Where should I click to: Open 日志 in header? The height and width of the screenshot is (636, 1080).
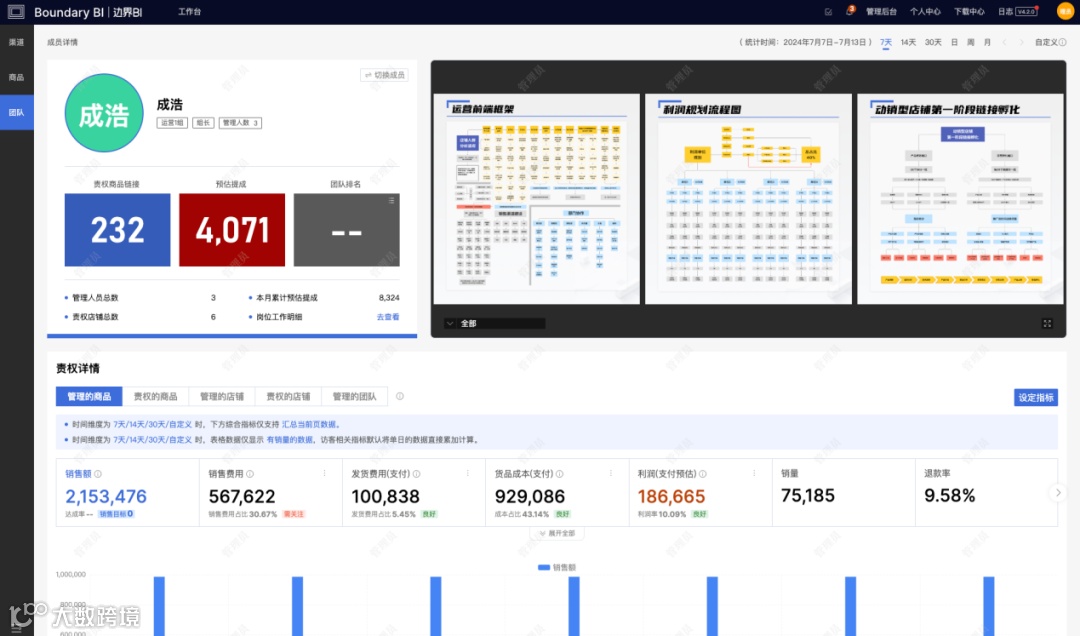(x=1006, y=12)
